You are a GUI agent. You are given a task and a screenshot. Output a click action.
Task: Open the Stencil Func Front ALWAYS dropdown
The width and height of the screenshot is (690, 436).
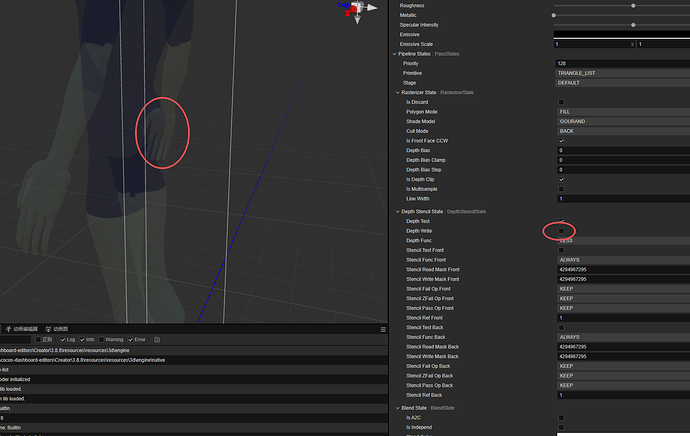624,260
